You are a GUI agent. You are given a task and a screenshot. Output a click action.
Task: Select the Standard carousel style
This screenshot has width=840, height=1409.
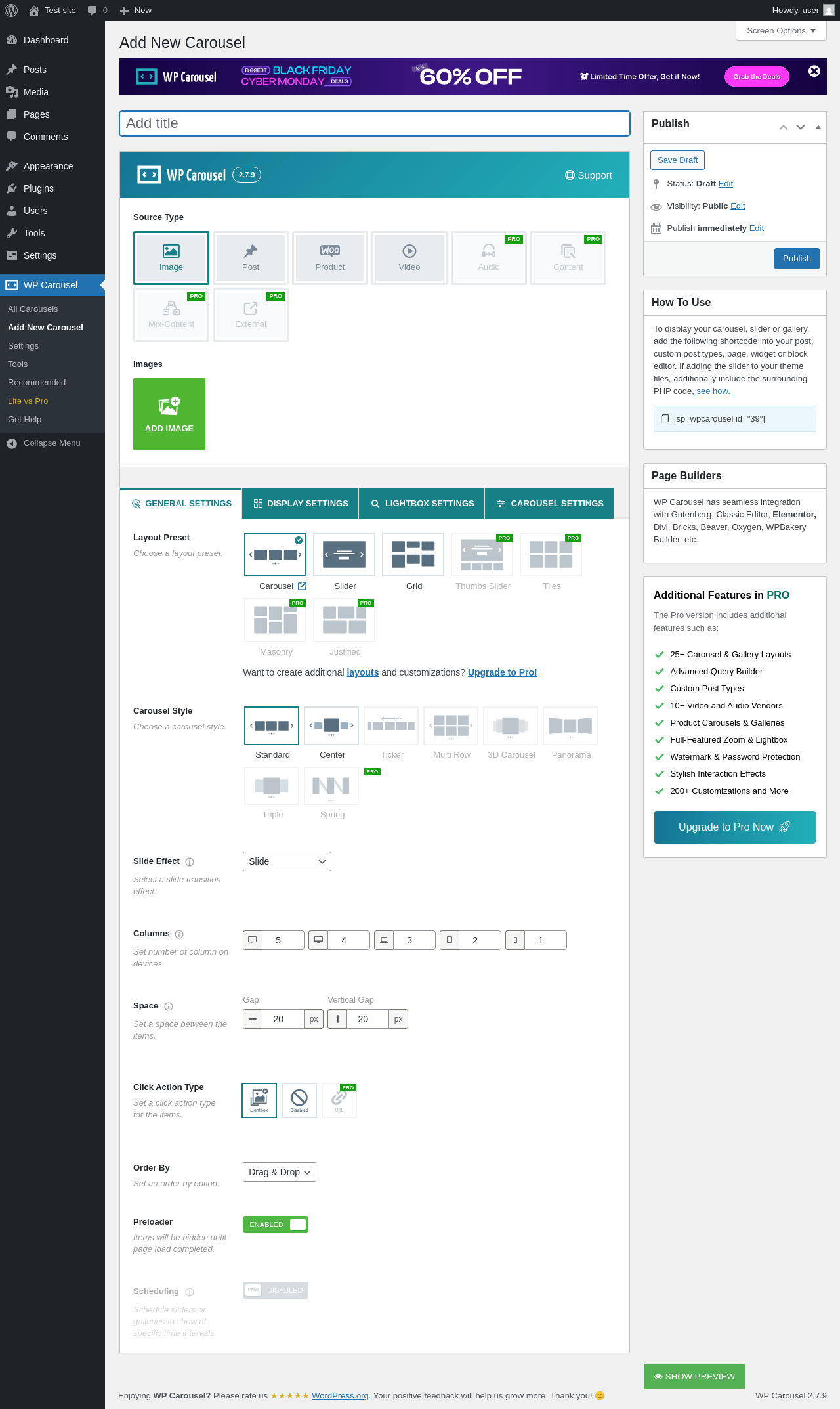272,726
